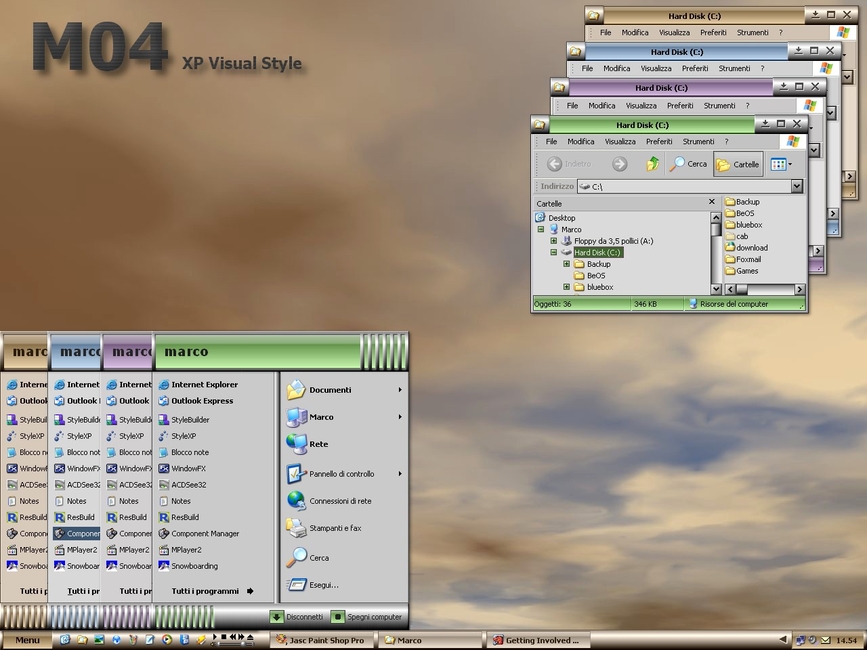
Task: Click Cerca in the Explorer toolbar
Action: 688,164
